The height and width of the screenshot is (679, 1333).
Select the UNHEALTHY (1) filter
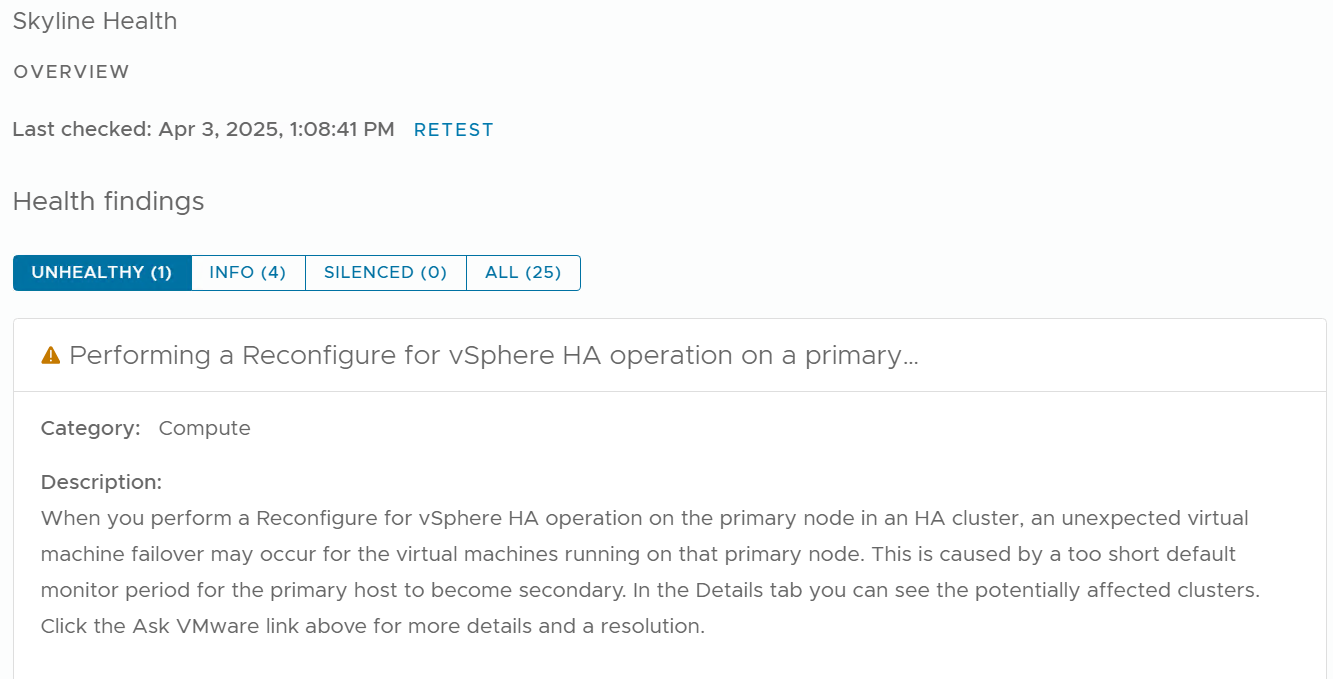point(101,272)
